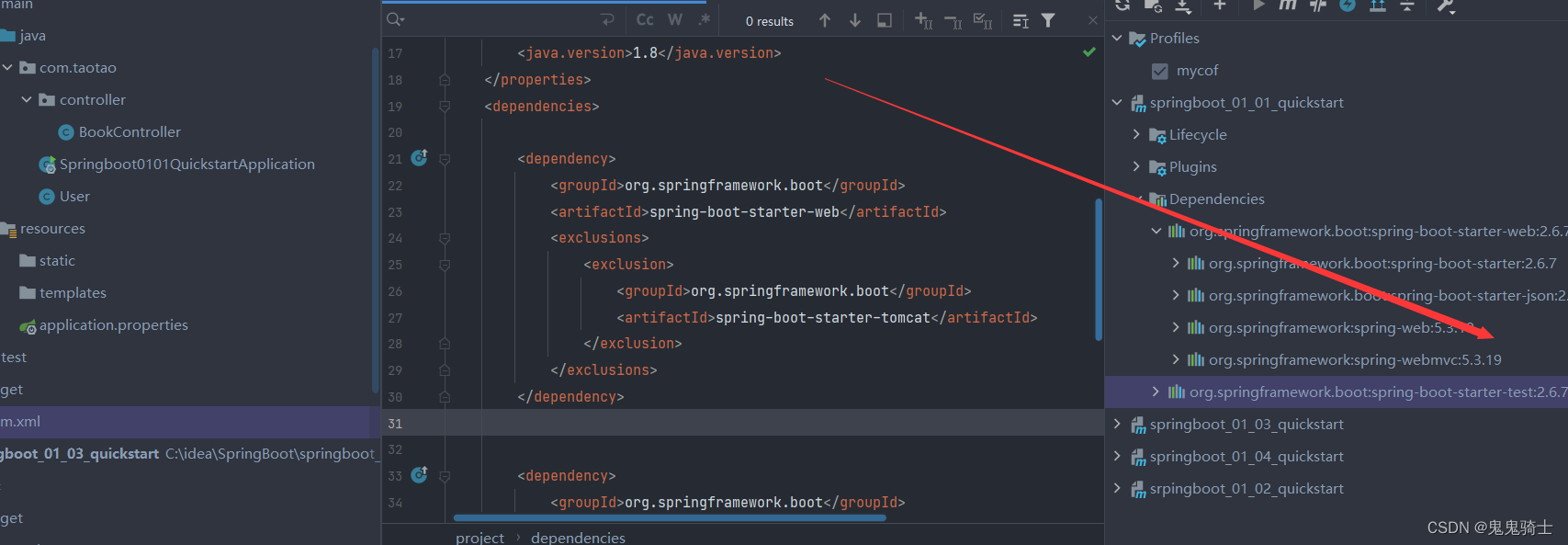Viewport: 1568px width, 545px height.
Task: Click the project panel vertical scrollbar
Action: [x=375, y=221]
